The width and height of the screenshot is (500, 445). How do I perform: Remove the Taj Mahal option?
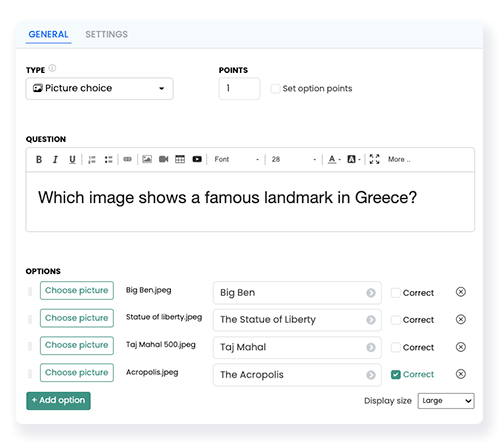461,347
